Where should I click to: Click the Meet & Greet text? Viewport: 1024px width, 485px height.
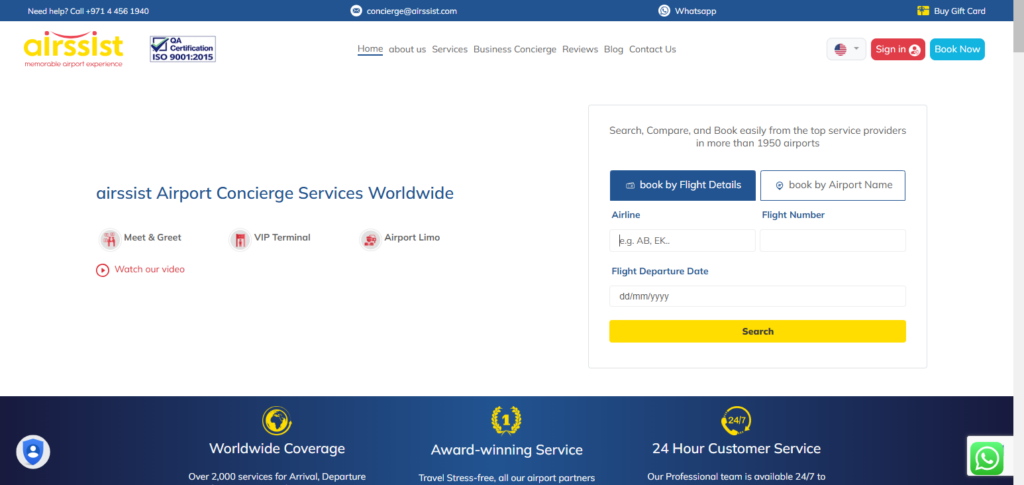coord(153,238)
